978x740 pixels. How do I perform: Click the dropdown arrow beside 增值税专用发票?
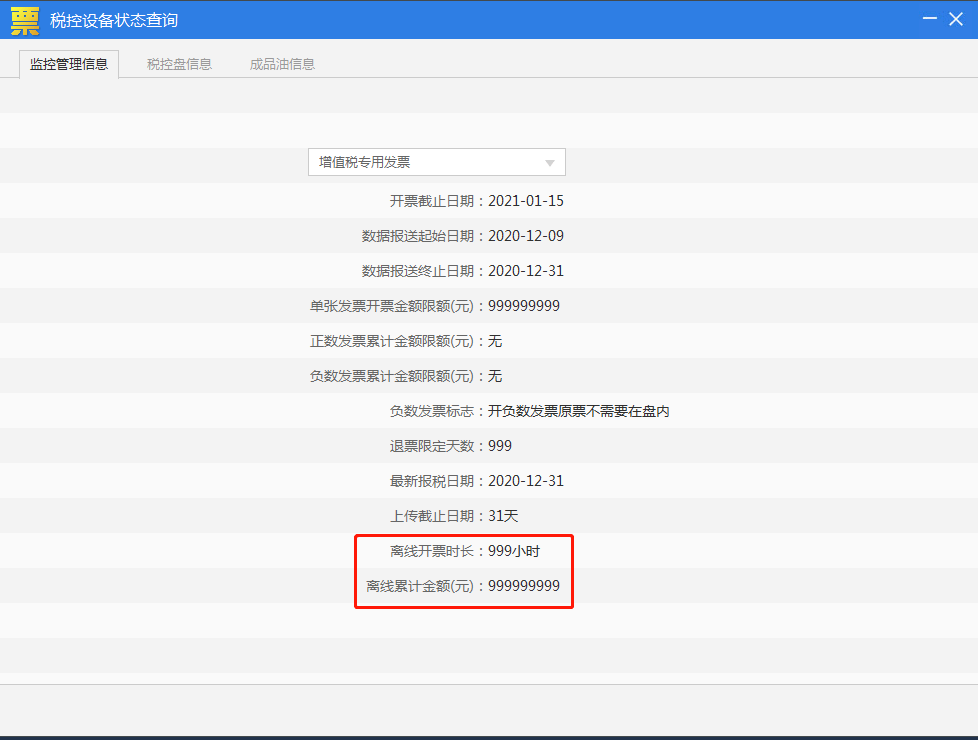pyautogui.click(x=550, y=163)
